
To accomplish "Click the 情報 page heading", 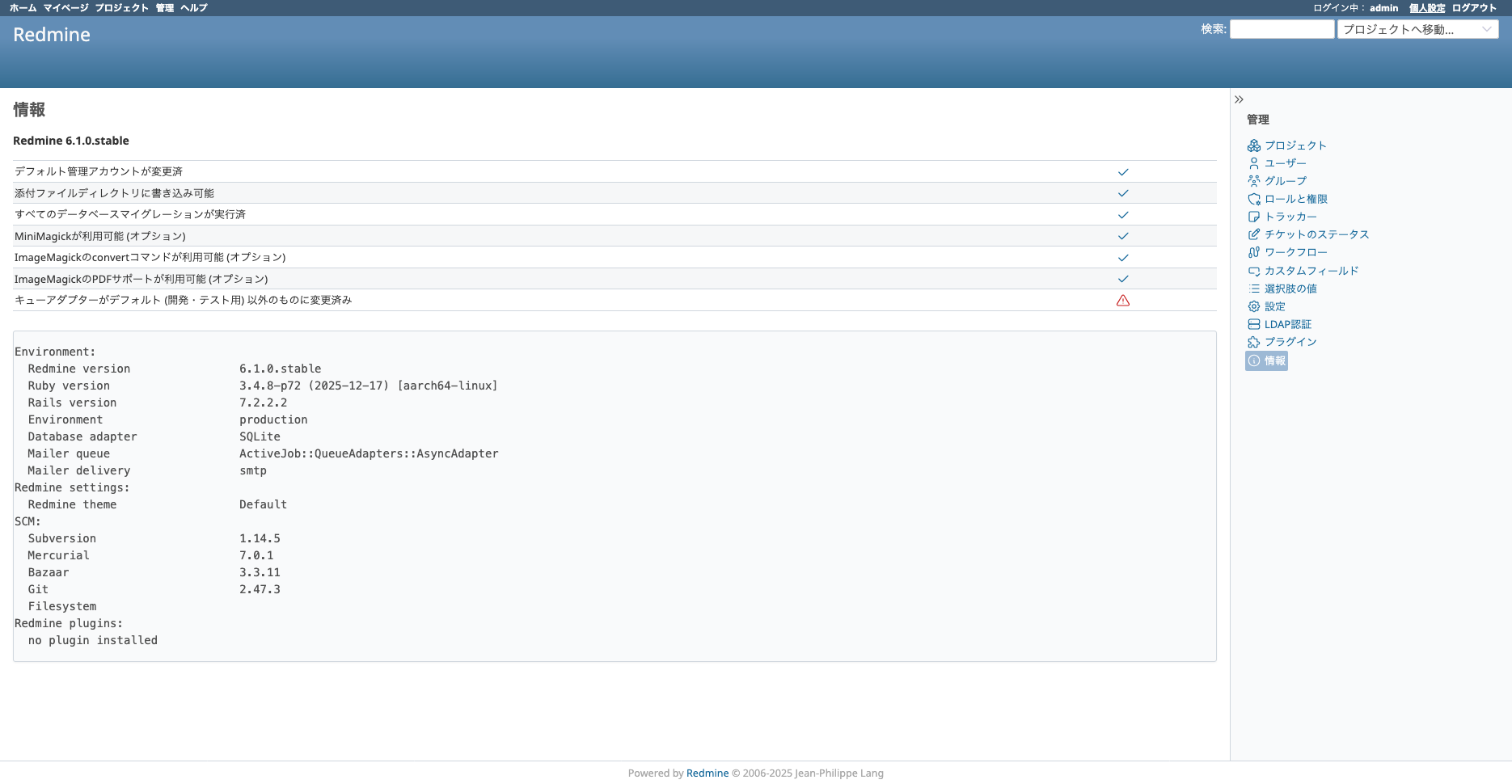I will pos(29,109).
